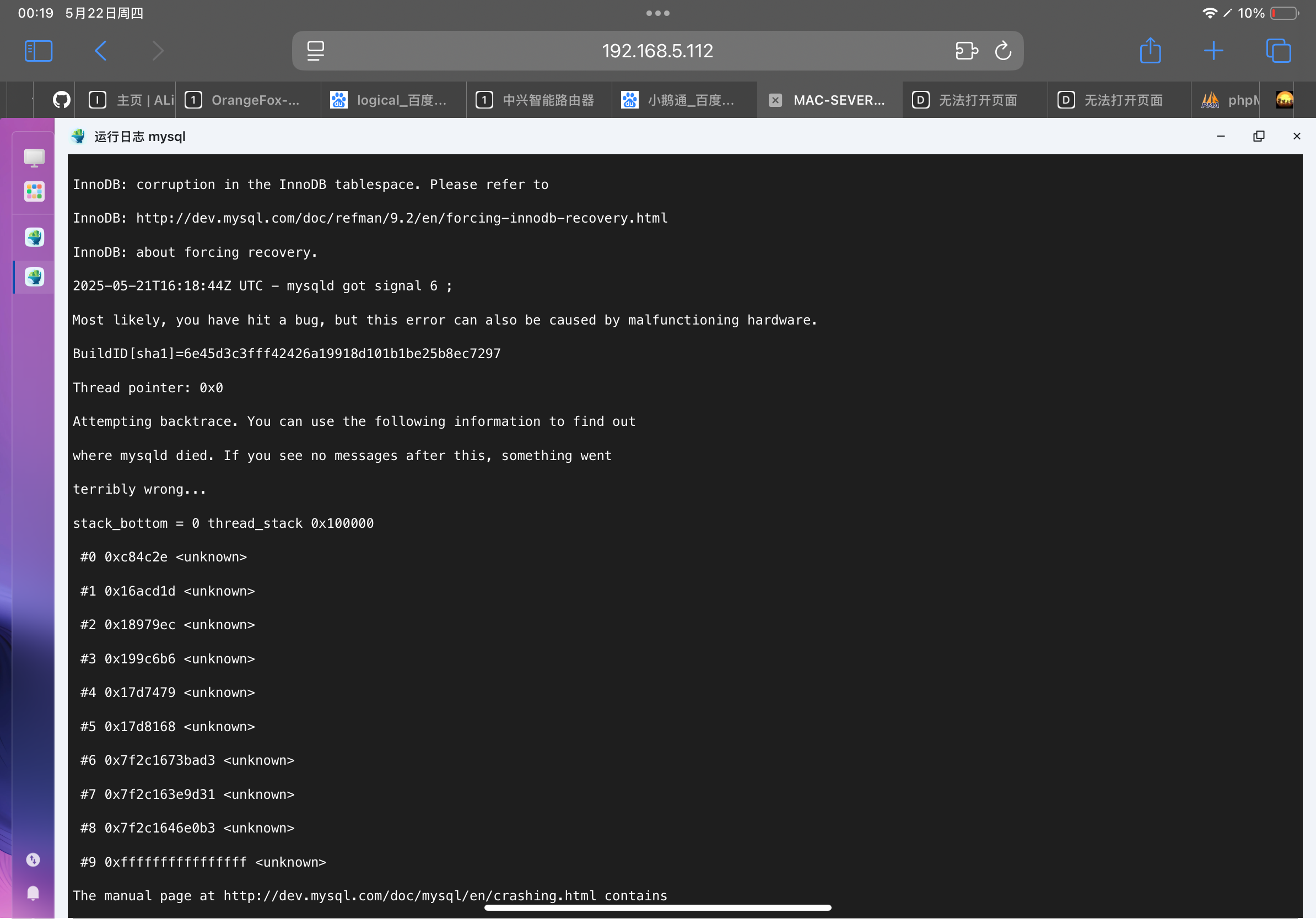
Task: Click the 'Most likely, you have hit a bug' line
Action: pyautogui.click(x=445, y=320)
